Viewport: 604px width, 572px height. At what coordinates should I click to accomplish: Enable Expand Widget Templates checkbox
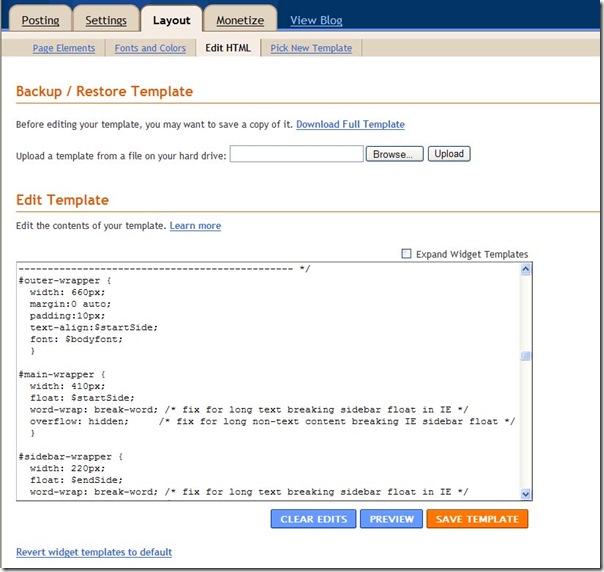click(406, 253)
